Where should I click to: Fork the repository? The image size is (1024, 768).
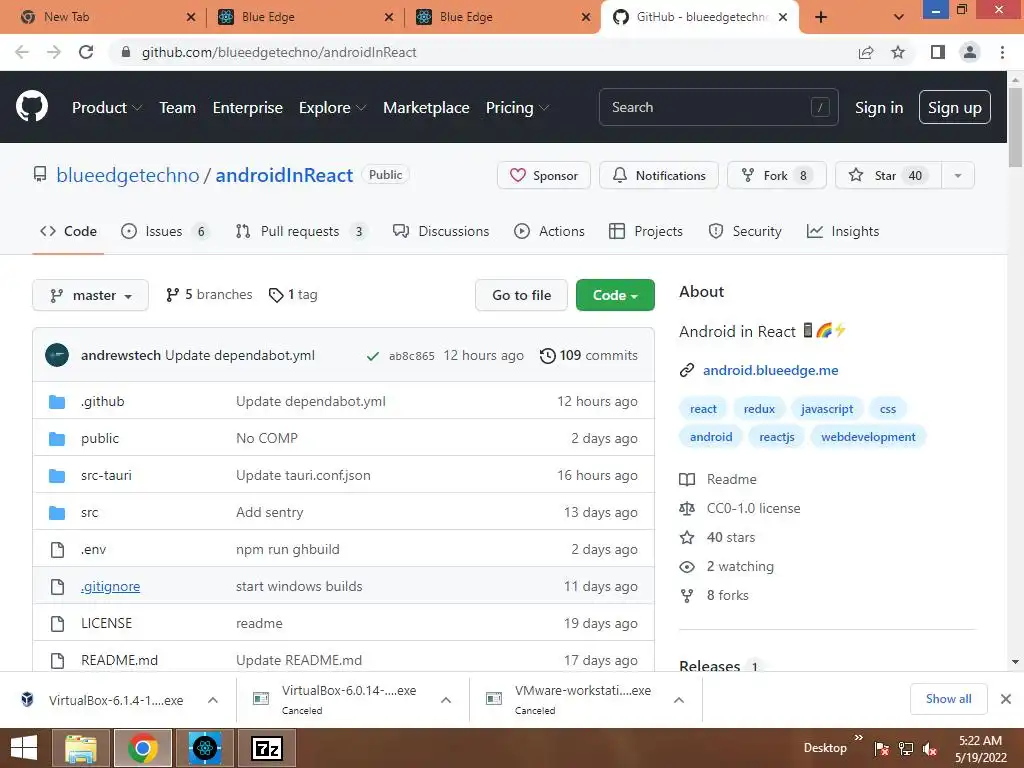click(776, 176)
